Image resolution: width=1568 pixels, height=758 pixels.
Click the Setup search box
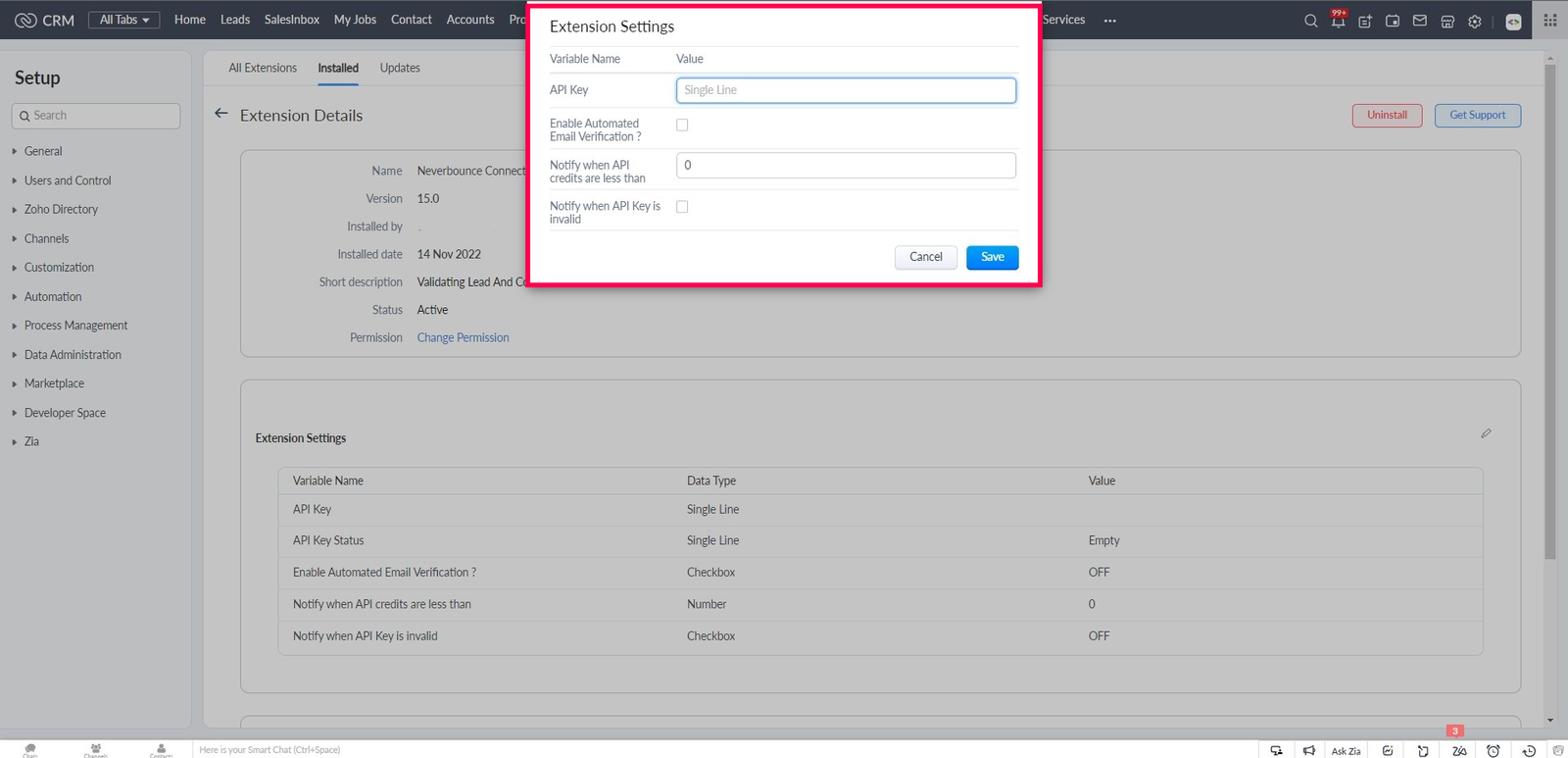[96, 116]
